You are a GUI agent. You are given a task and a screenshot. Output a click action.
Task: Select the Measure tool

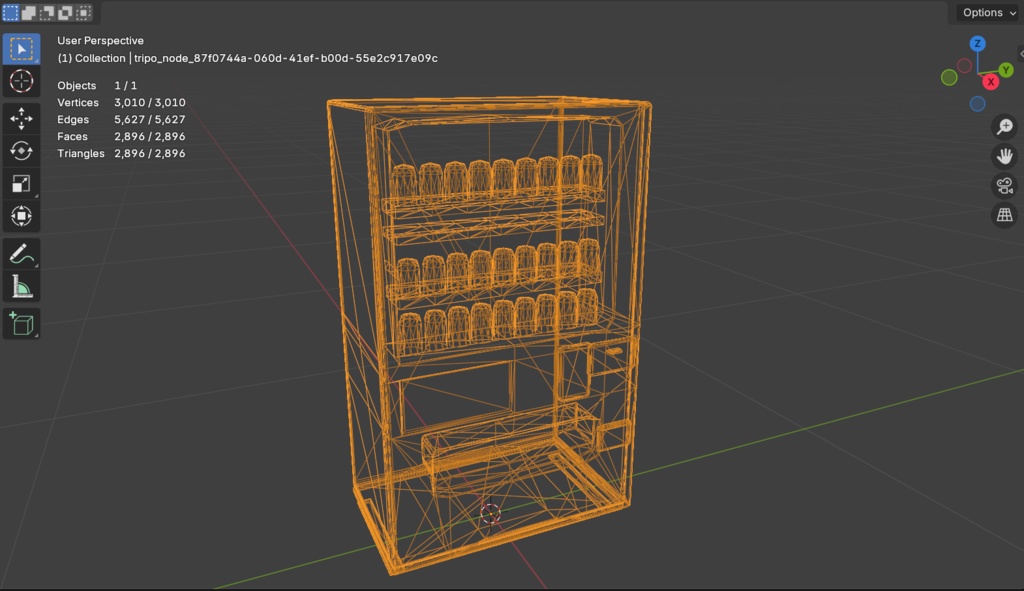20,288
